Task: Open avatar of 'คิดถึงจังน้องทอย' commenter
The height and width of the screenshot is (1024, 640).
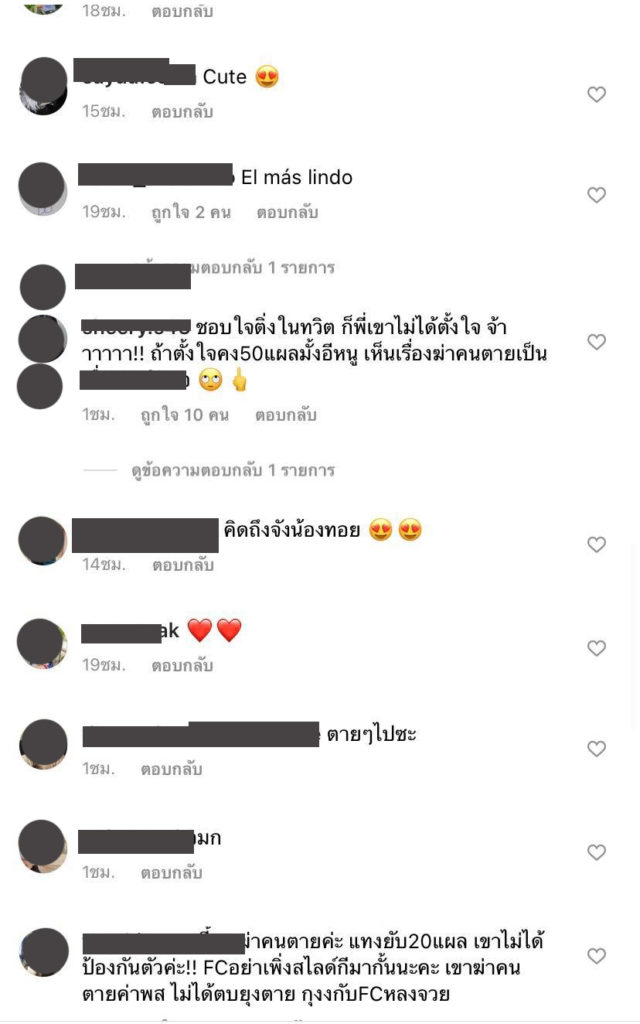Action: (x=42, y=540)
